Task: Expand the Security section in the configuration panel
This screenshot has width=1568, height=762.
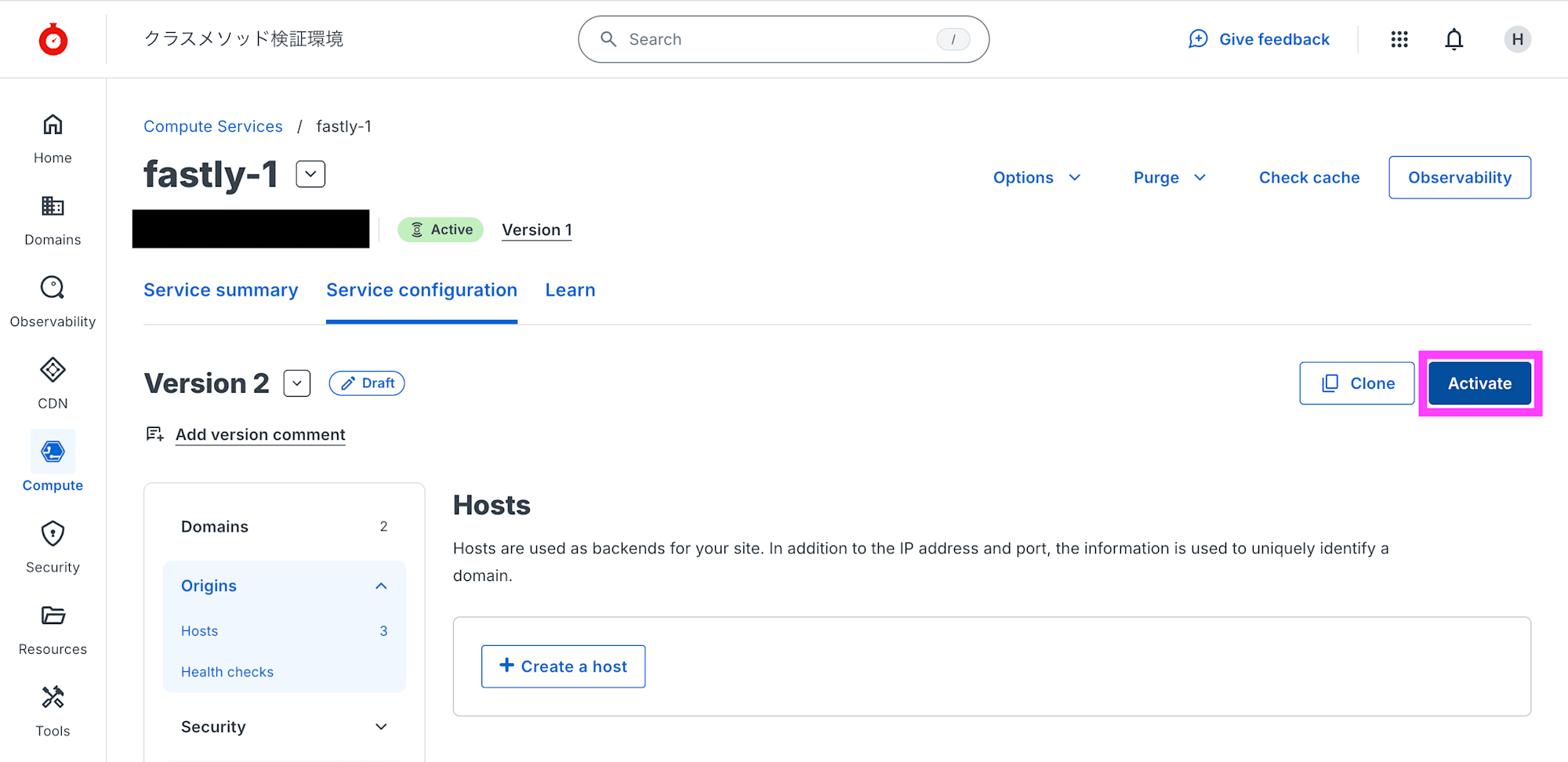Action: [381, 727]
